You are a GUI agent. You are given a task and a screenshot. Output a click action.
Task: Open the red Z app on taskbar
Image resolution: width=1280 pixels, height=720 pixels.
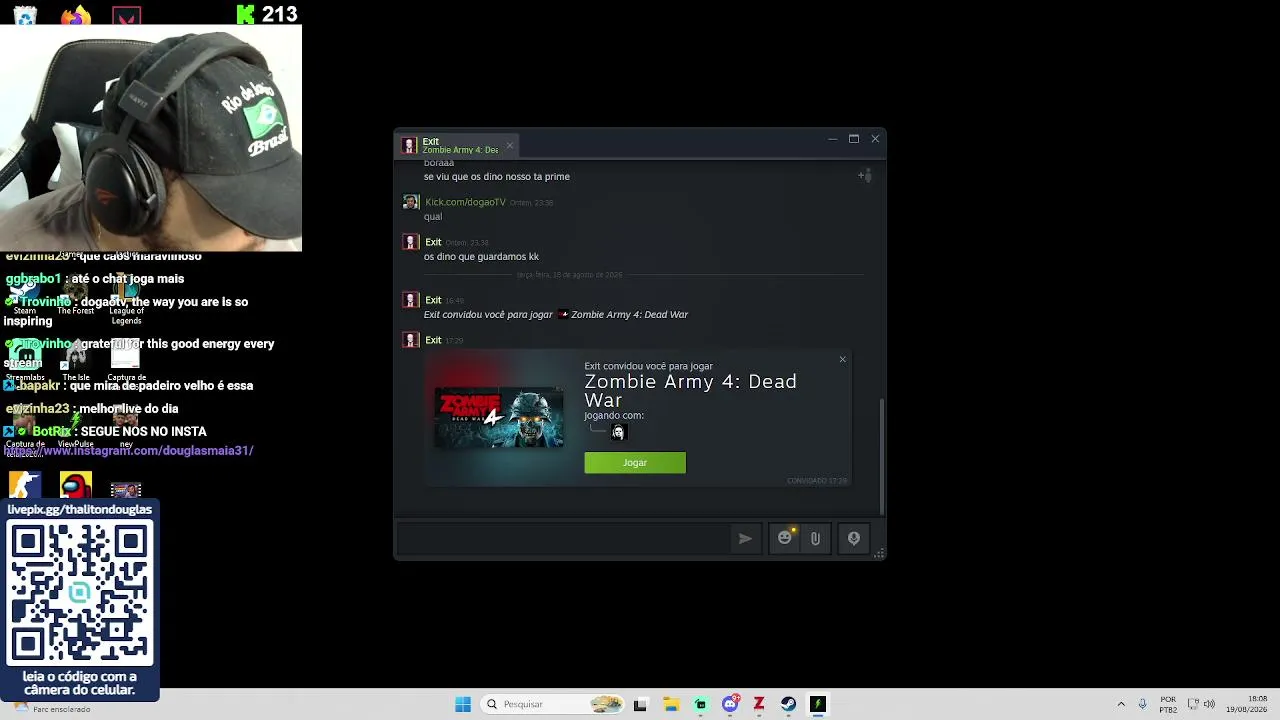[759, 704]
